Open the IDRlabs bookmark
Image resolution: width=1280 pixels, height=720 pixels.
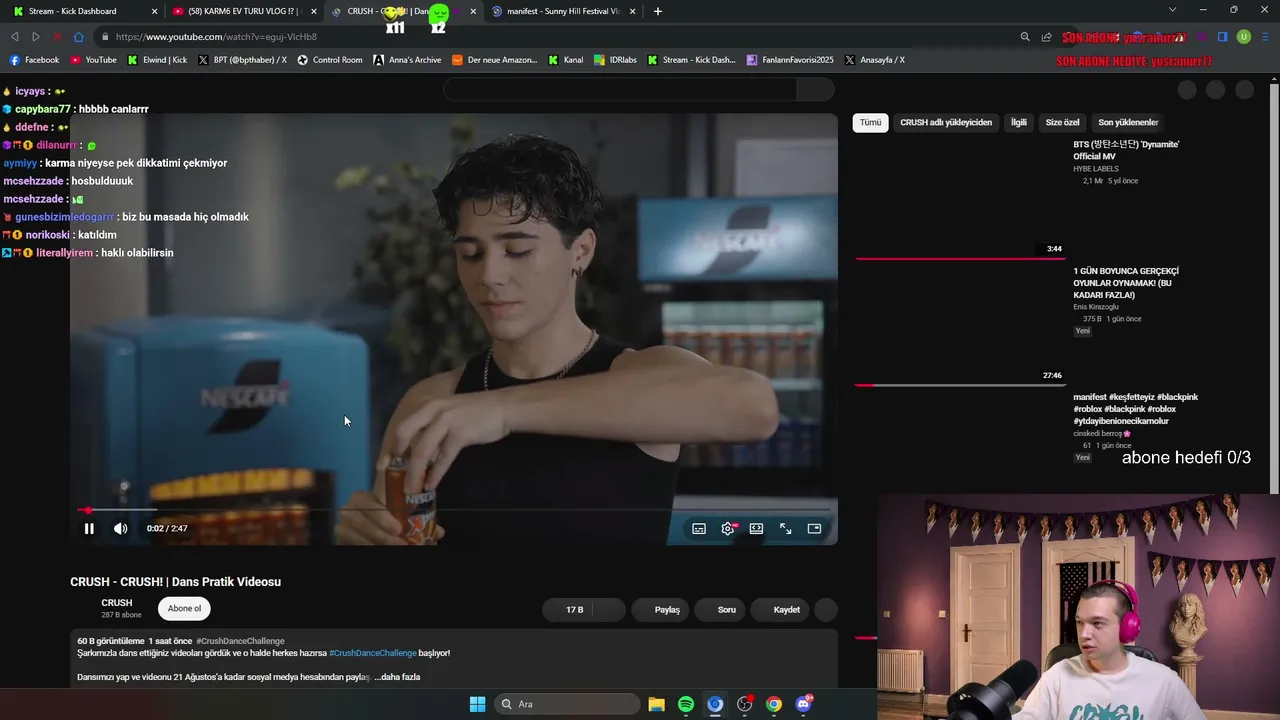(615, 60)
